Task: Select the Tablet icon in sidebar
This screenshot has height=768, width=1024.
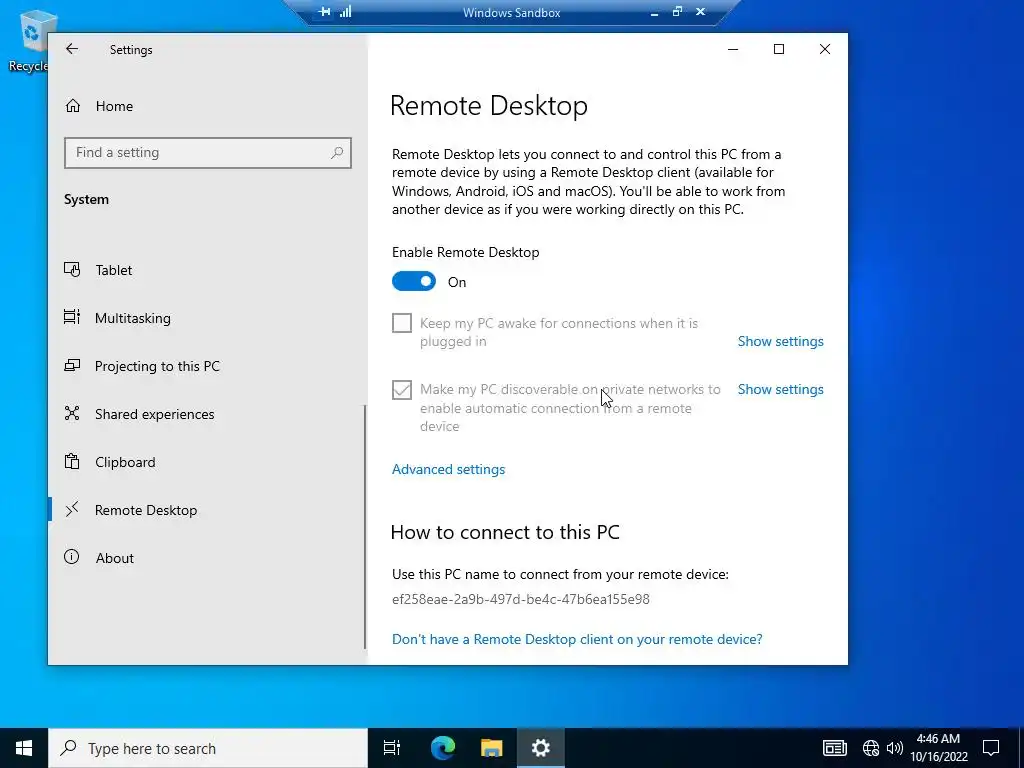Action: point(72,270)
